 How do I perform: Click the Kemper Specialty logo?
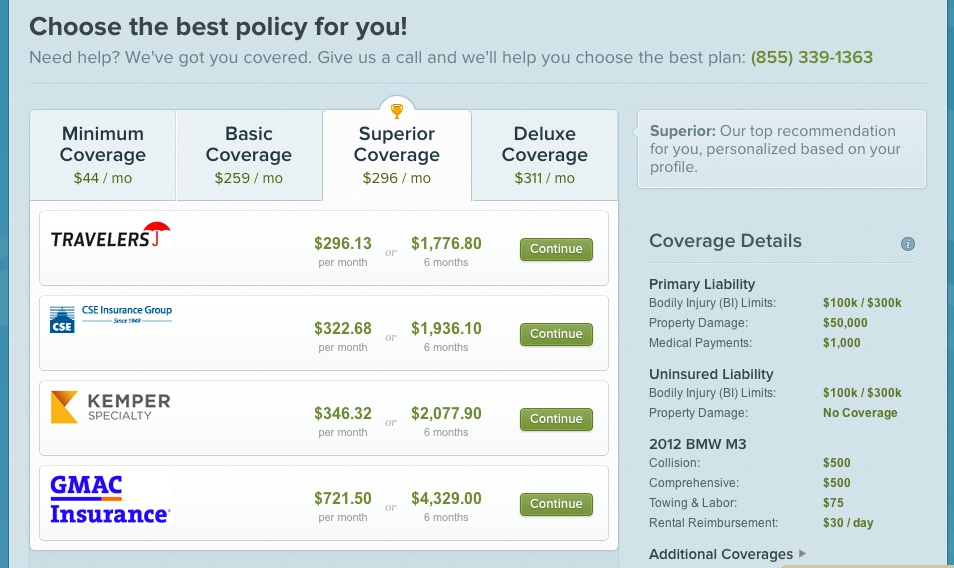click(110, 407)
